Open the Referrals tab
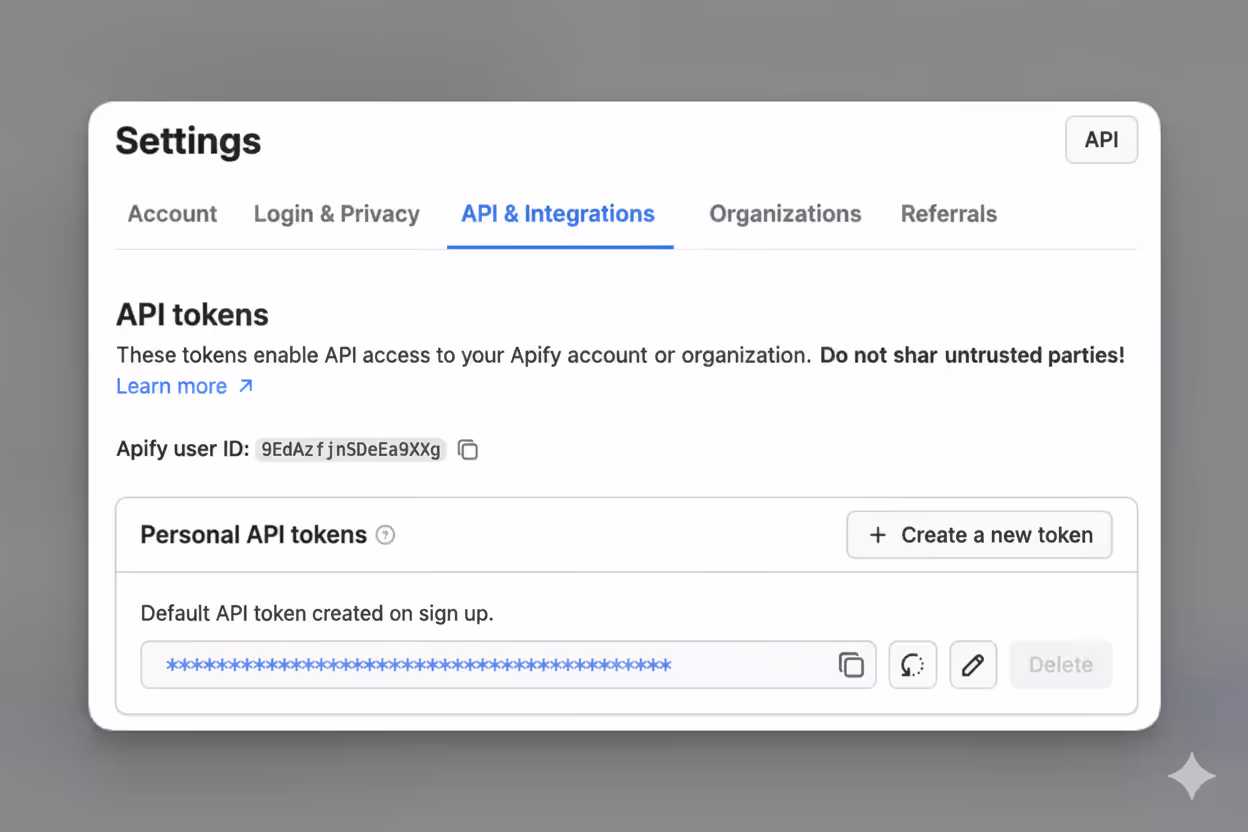1248x832 pixels. 949,214
